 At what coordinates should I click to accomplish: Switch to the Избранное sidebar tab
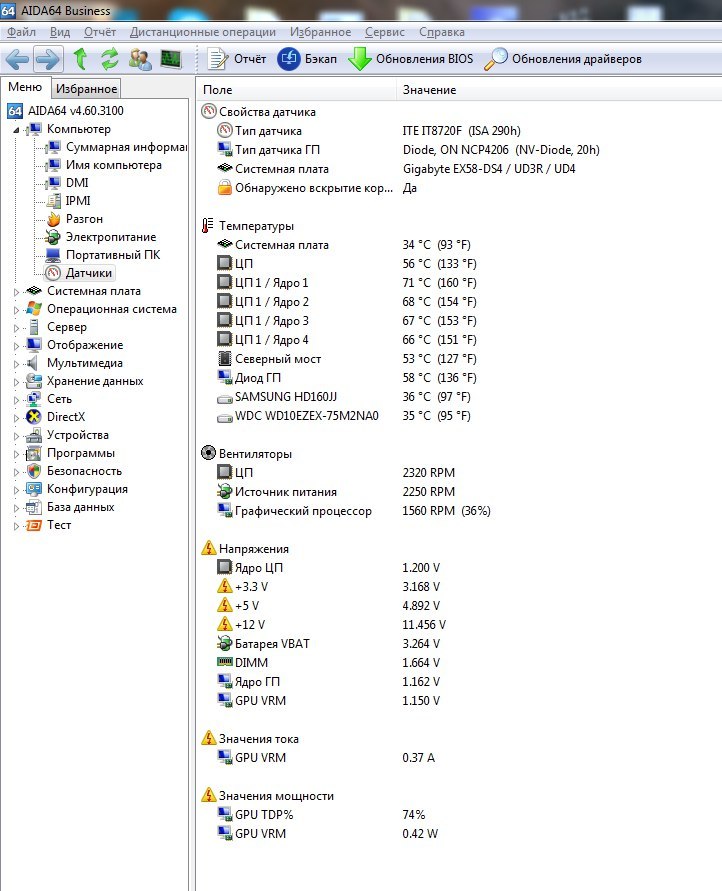tap(87, 89)
